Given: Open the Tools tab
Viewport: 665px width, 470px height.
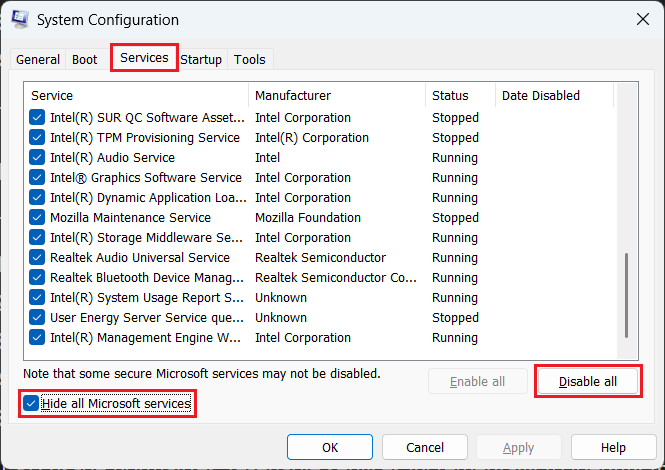Looking at the screenshot, I should [x=250, y=60].
